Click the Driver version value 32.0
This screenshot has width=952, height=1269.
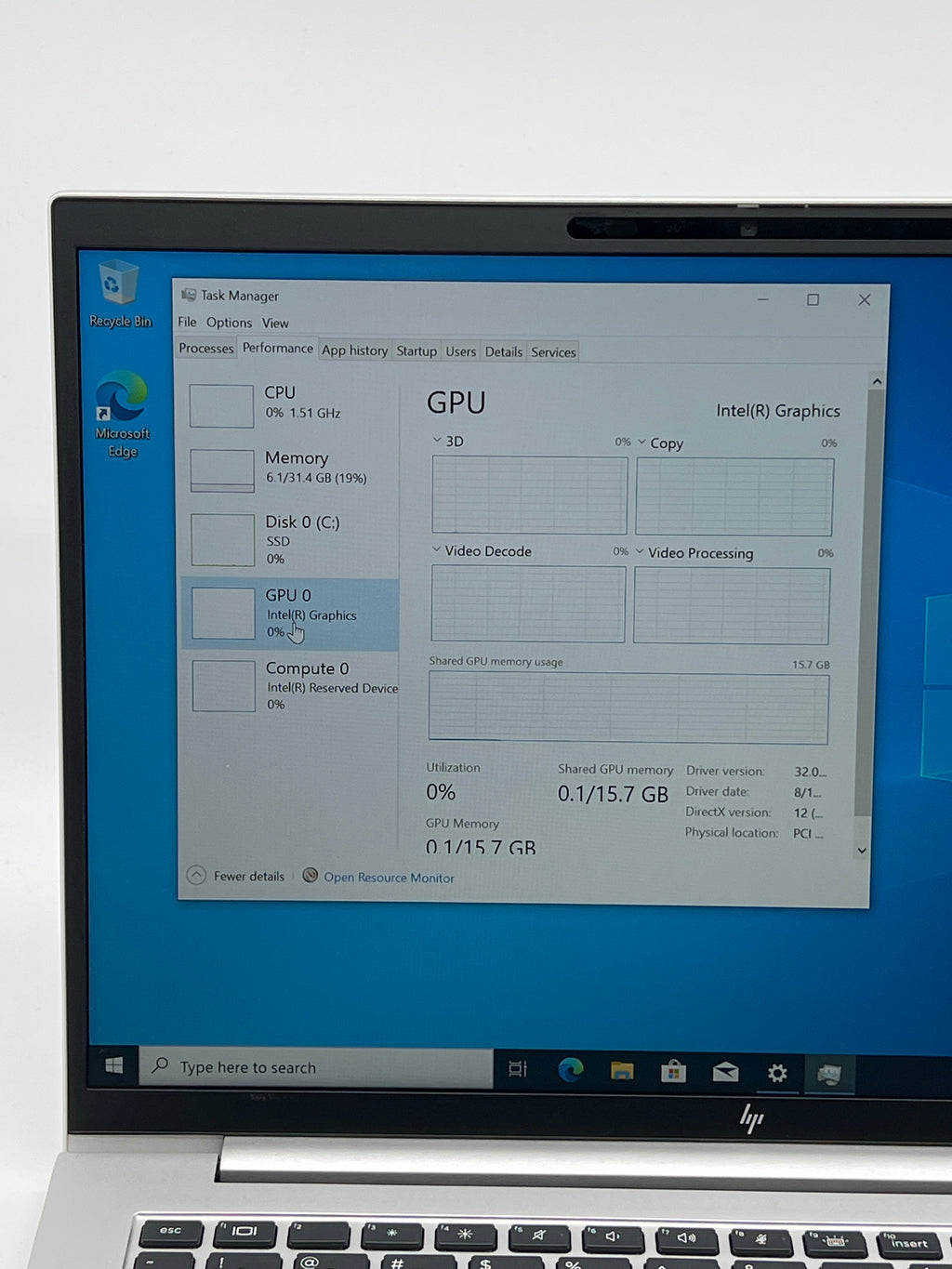[x=810, y=772]
